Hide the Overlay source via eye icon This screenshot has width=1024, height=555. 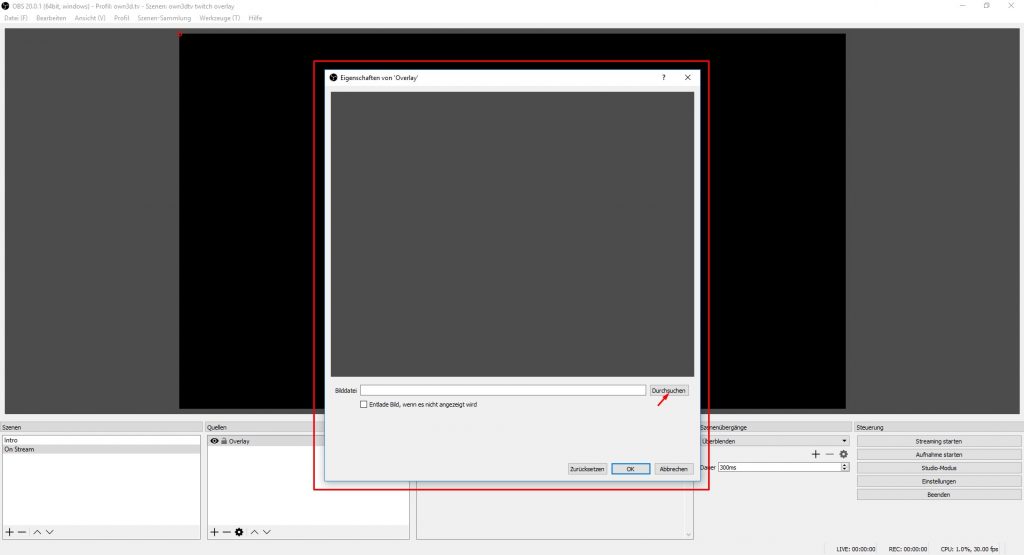pos(214,441)
